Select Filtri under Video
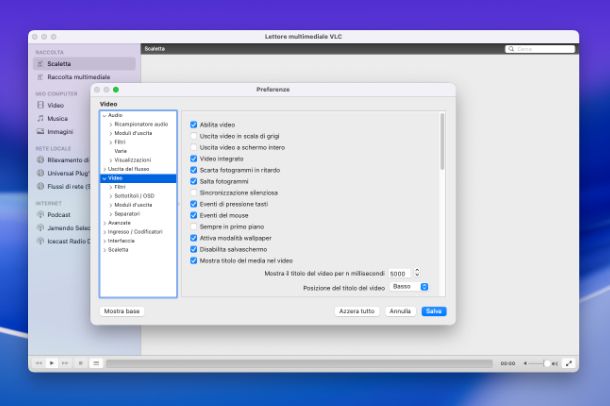Screen dimensions: 610x406 (x=120, y=187)
